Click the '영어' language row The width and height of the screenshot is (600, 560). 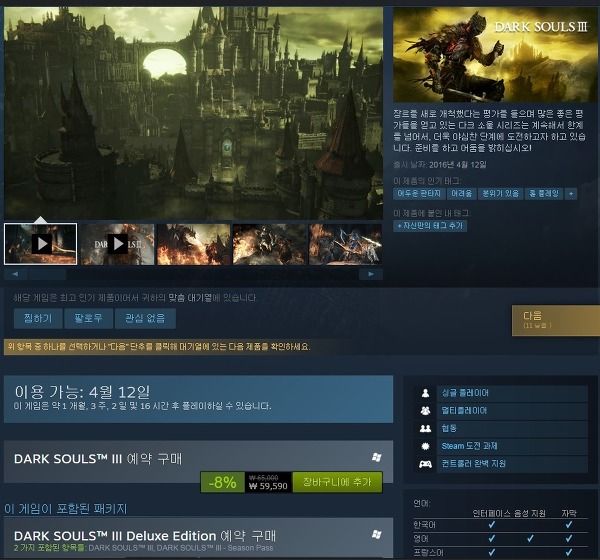pyautogui.click(x=501, y=539)
